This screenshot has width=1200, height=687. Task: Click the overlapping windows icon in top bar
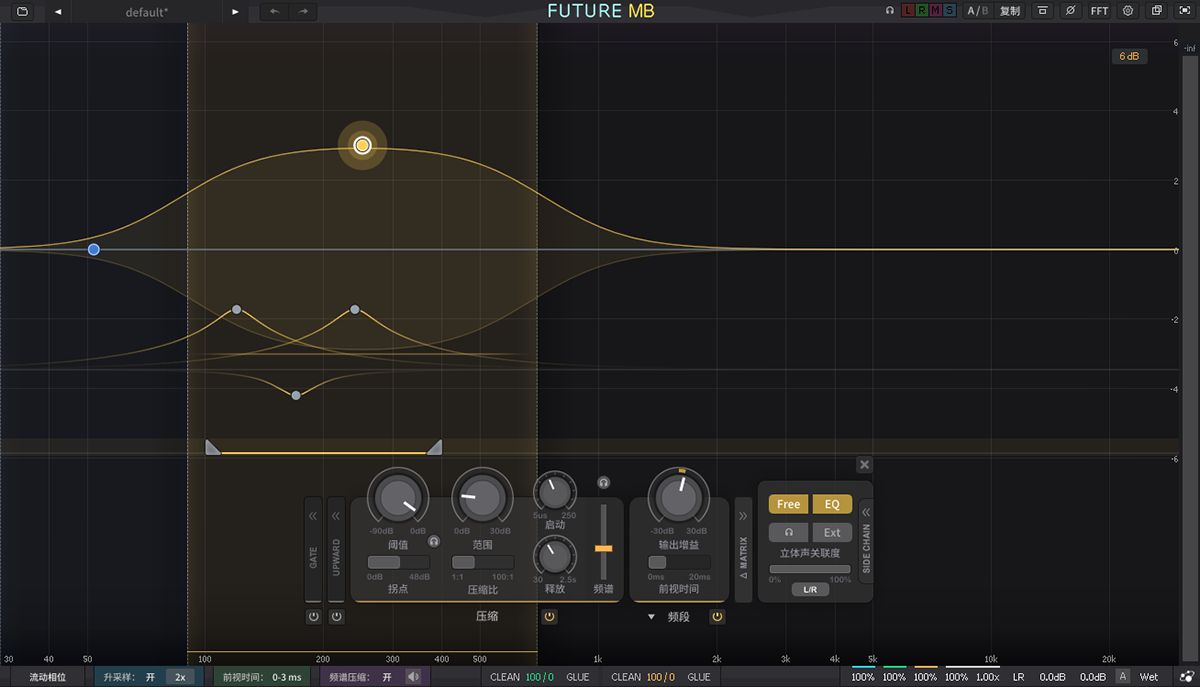(x=1156, y=11)
